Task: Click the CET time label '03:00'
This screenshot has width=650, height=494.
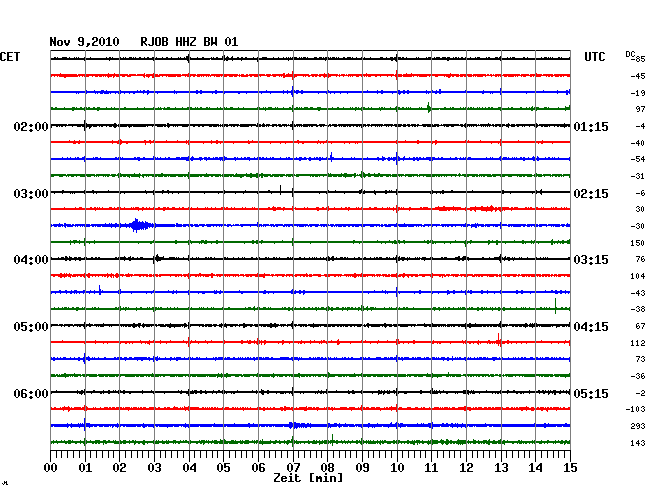Action: point(31,194)
